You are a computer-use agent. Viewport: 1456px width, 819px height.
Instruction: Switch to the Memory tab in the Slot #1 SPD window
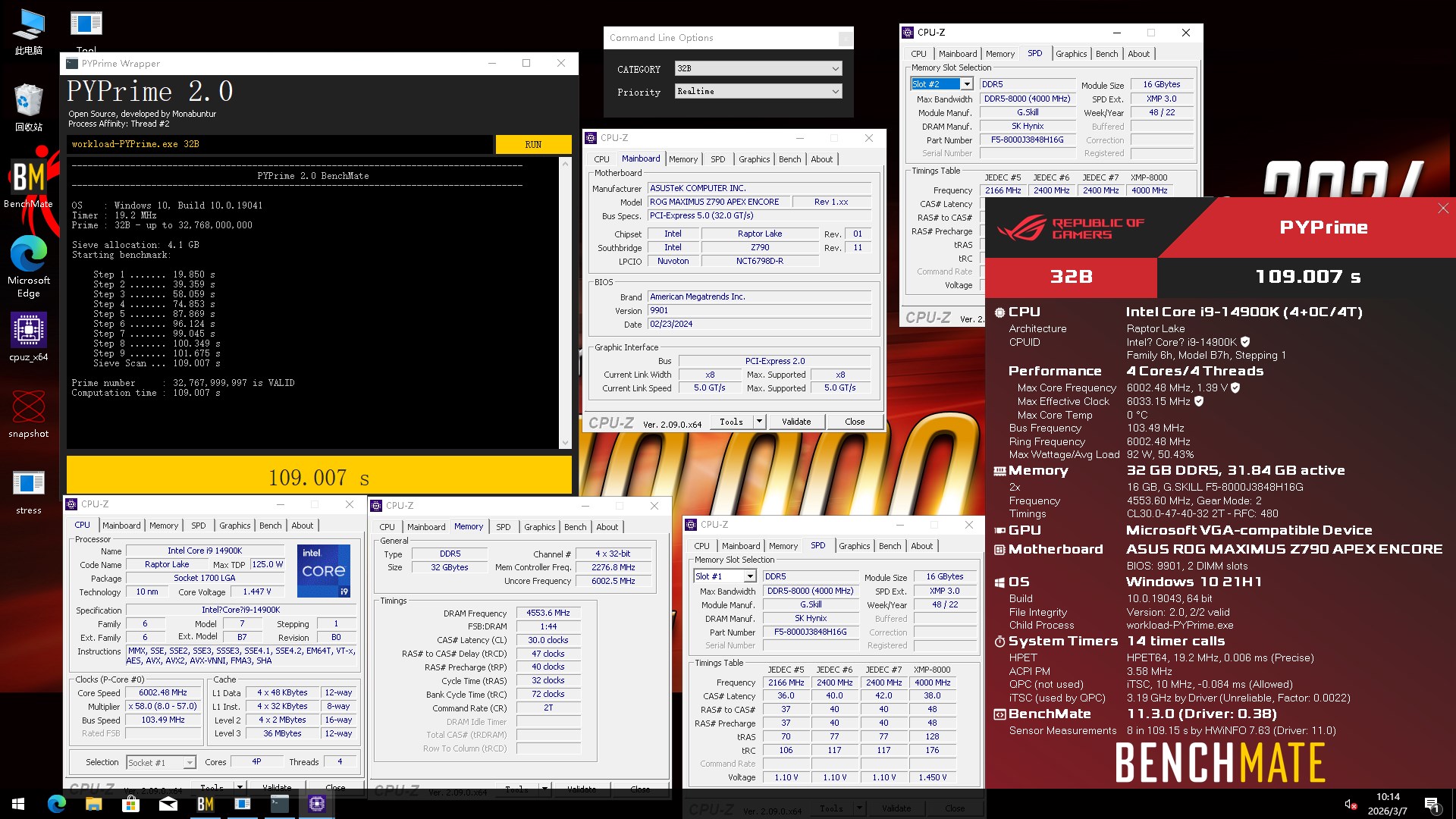[x=783, y=546]
